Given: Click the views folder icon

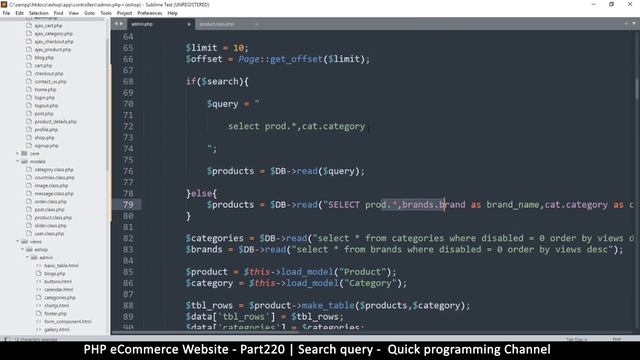Looking at the screenshot, I should (24, 242).
